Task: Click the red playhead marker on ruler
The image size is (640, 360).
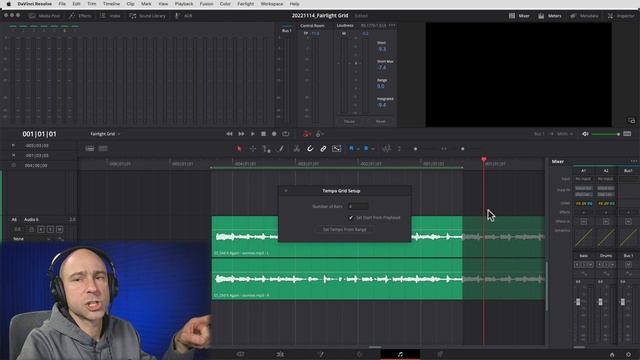Action: (x=484, y=160)
